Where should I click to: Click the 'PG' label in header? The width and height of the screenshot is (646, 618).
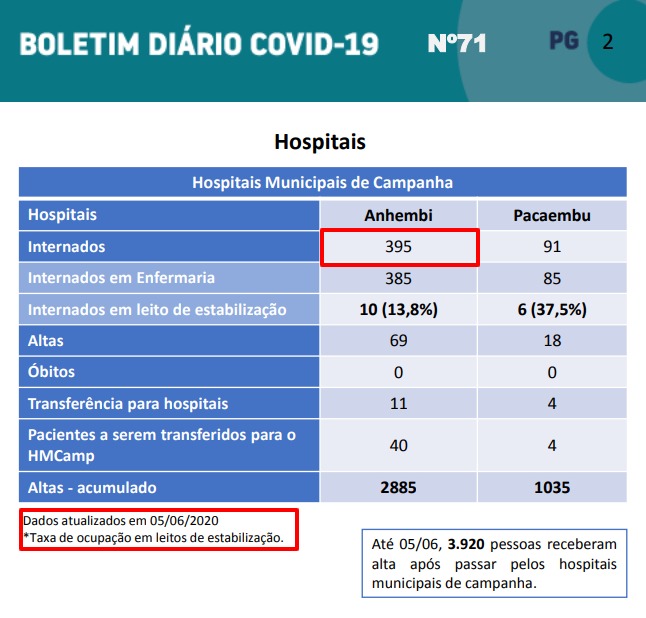[x=564, y=41]
